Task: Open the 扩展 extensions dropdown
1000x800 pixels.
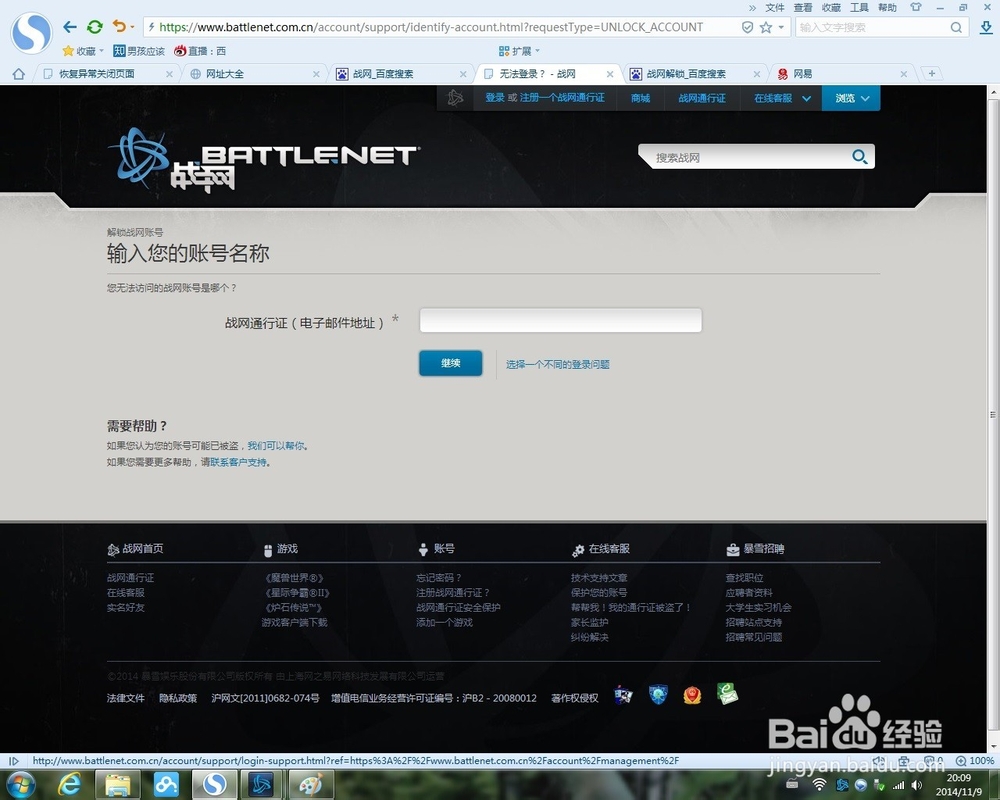Action: pos(519,51)
